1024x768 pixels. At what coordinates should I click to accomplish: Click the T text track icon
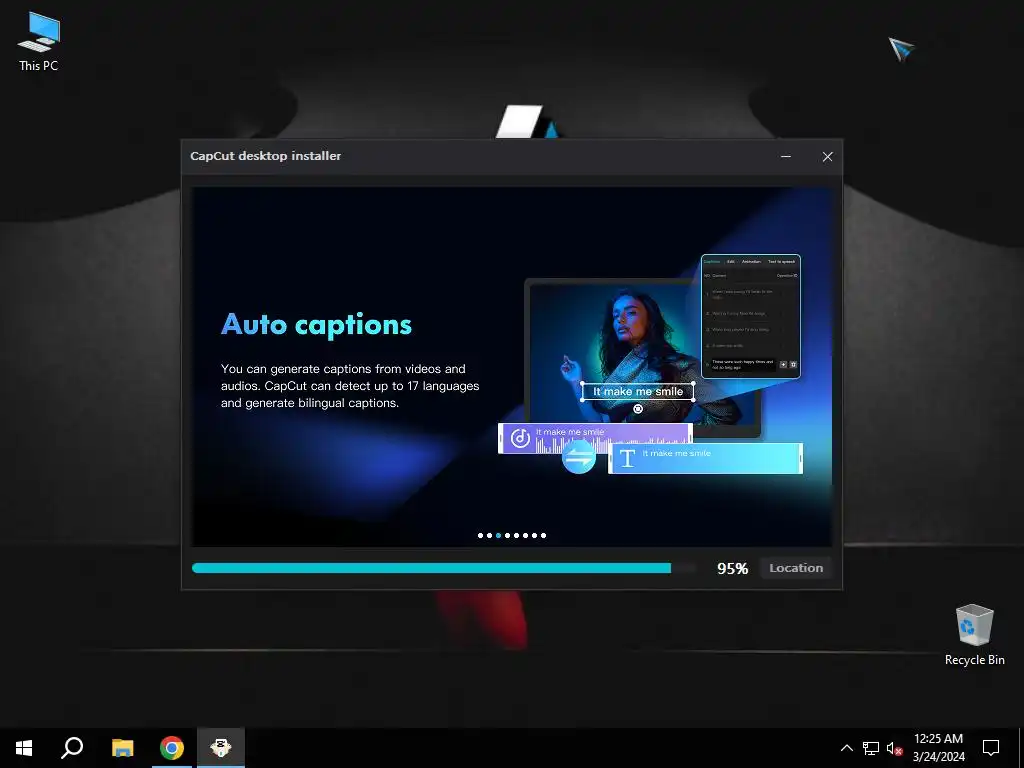[x=628, y=458]
